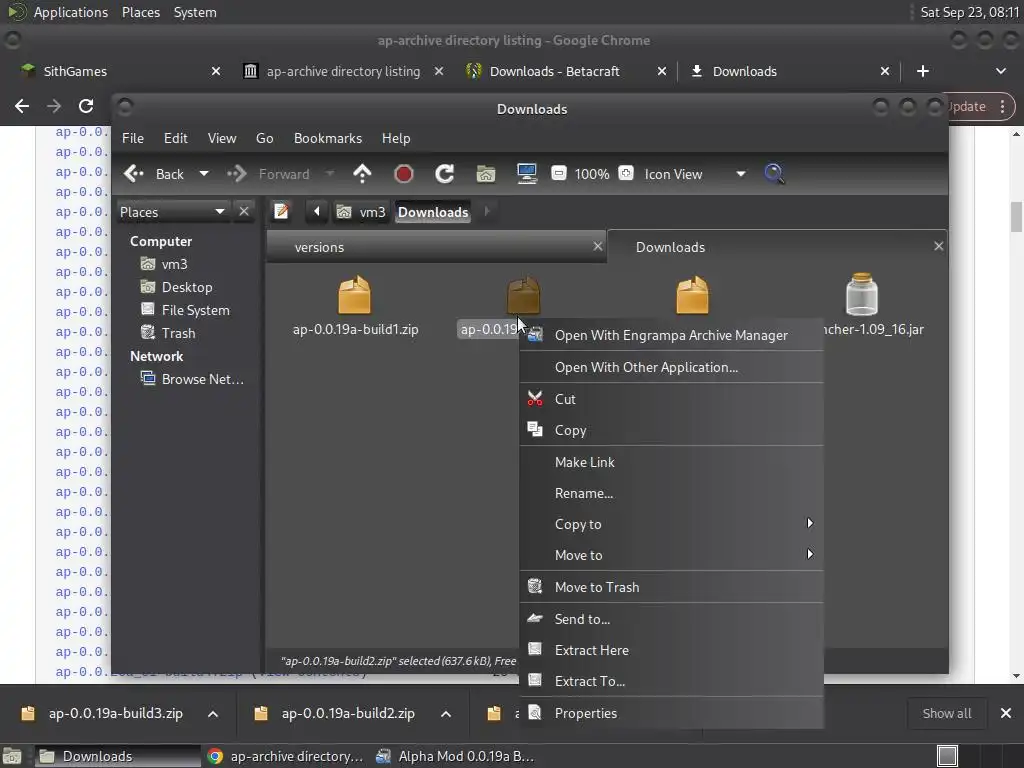Reload the Downloads folder view

coord(445,174)
